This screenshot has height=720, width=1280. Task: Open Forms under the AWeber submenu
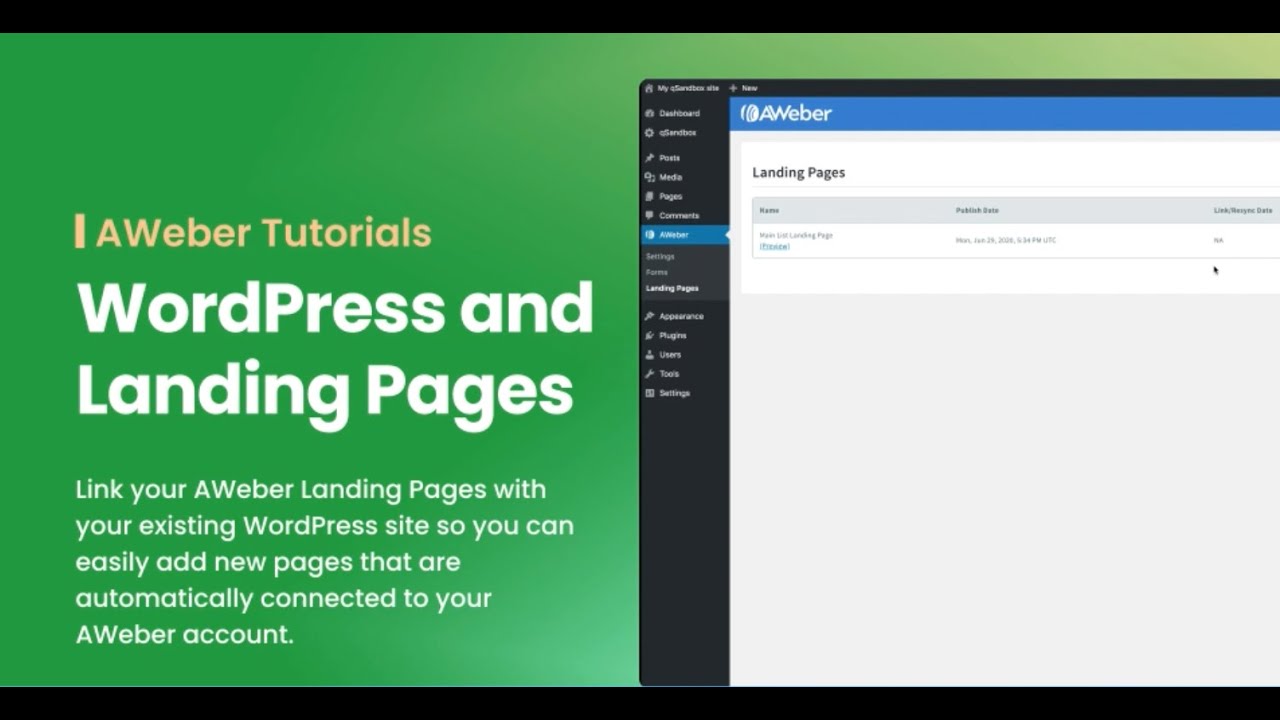[x=657, y=272]
